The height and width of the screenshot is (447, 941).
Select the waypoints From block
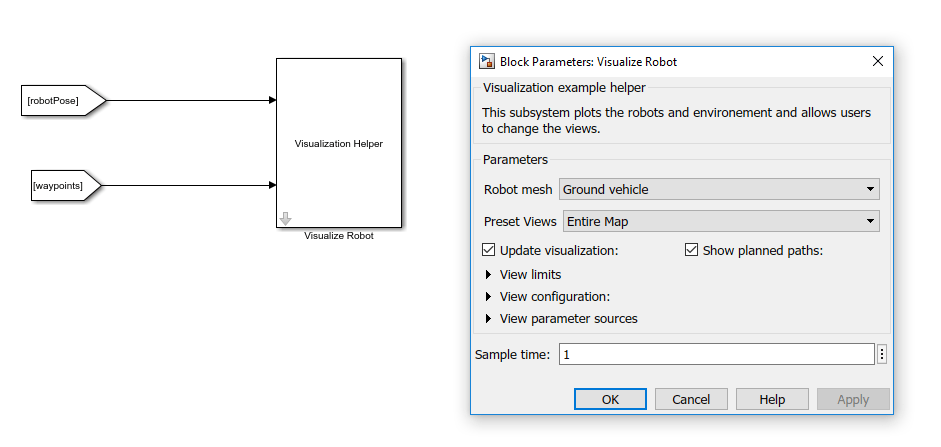pos(62,185)
